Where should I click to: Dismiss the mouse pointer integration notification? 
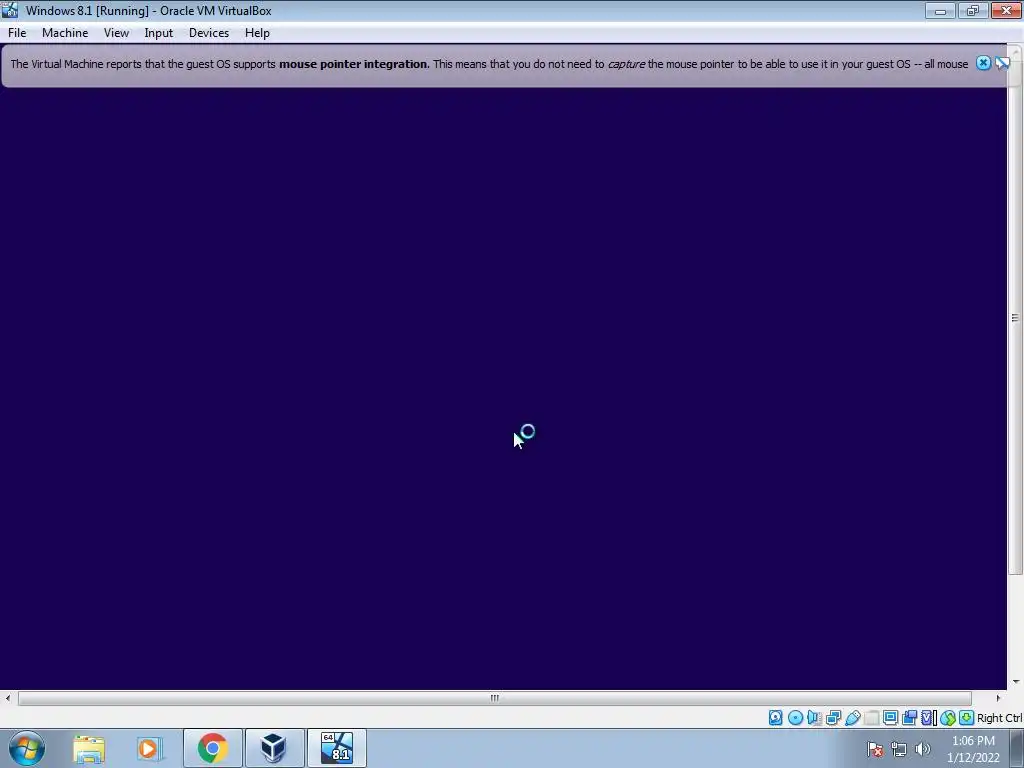(x=983, y=63)
